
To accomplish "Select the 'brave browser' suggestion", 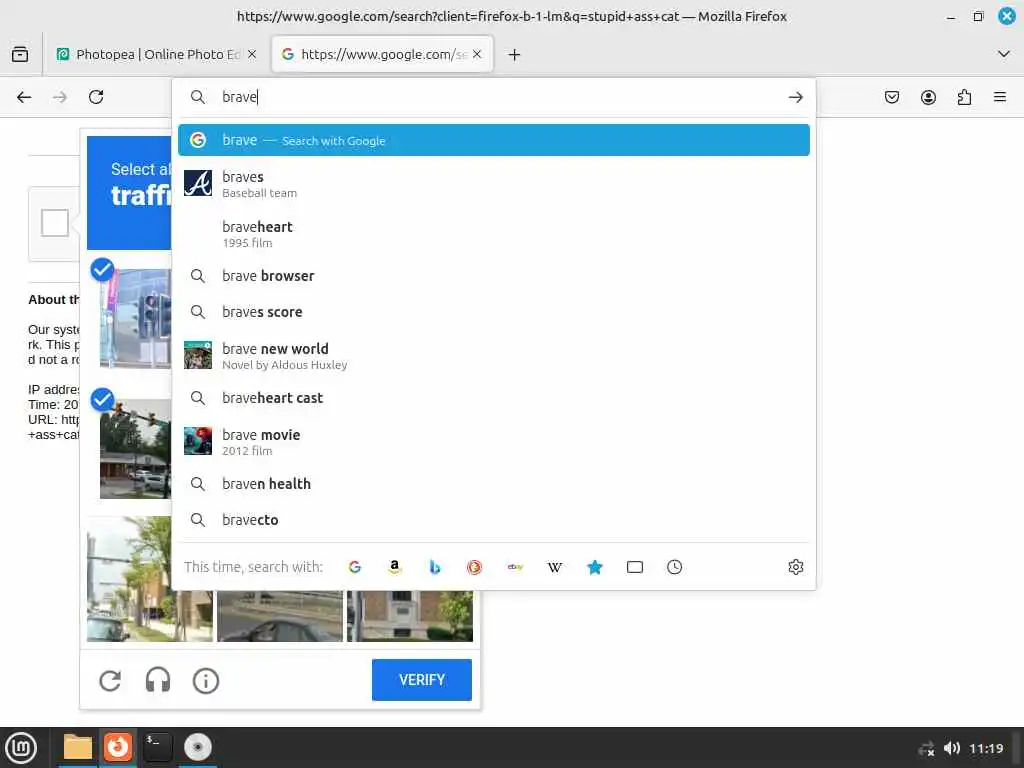I will 494,276.
